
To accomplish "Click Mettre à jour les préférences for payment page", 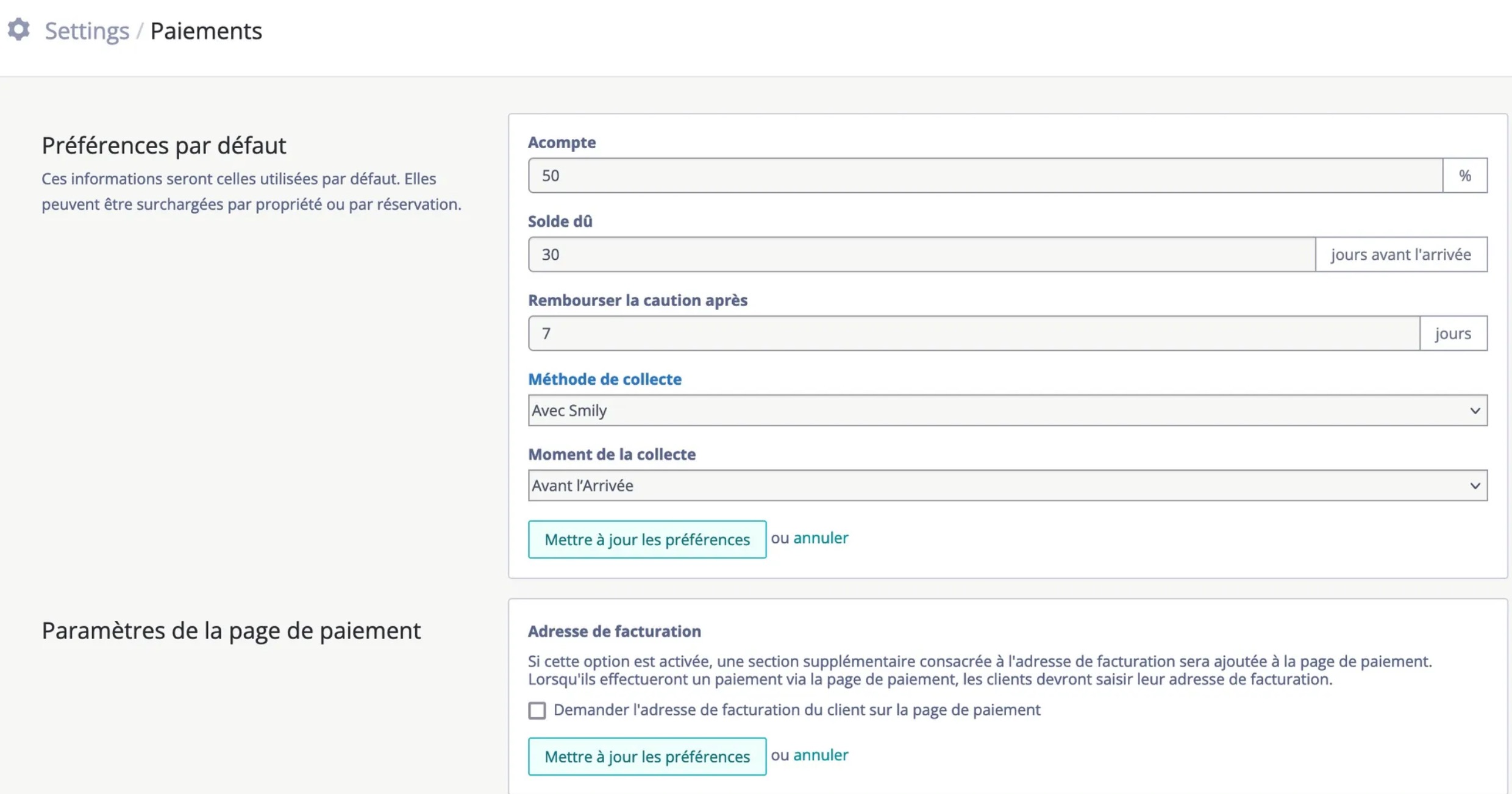I will 647,756.
